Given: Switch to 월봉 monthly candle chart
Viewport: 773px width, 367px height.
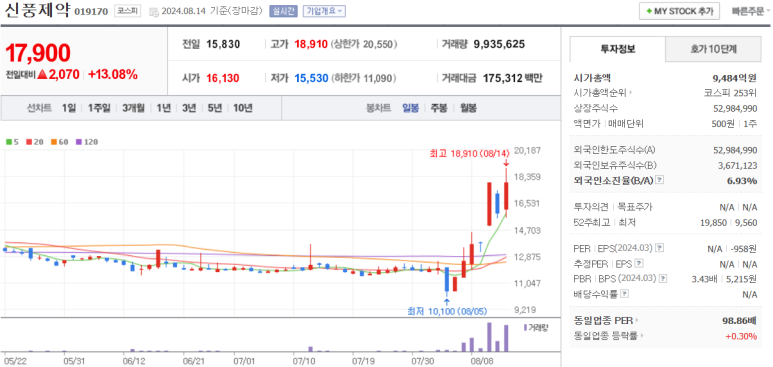Looking at the screenshot, I should click(x=468, y=108).
